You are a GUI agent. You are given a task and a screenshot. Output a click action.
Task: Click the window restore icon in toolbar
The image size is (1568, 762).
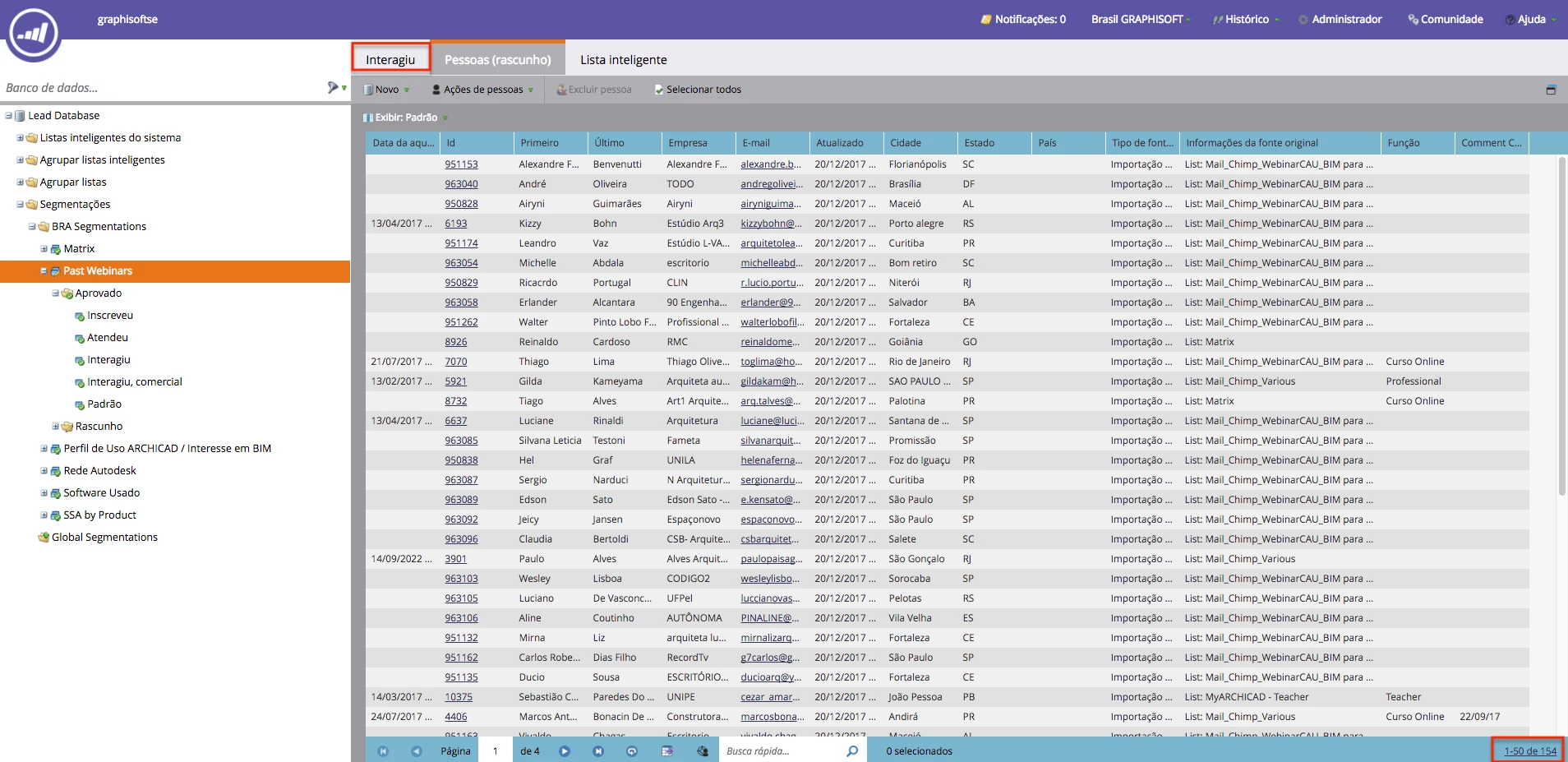pos(1551,90)
